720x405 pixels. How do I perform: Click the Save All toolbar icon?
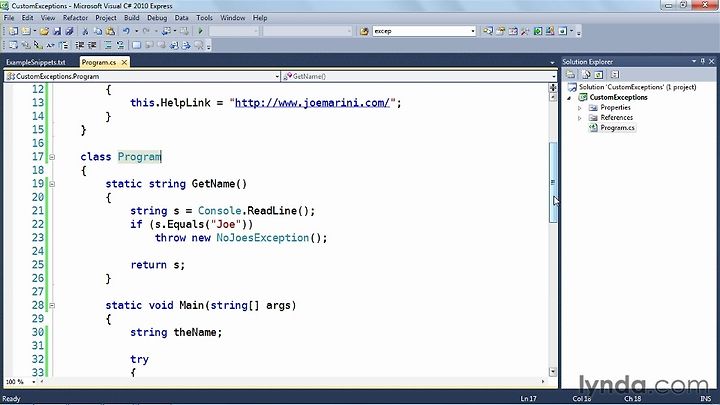click(x=69, y=31)
